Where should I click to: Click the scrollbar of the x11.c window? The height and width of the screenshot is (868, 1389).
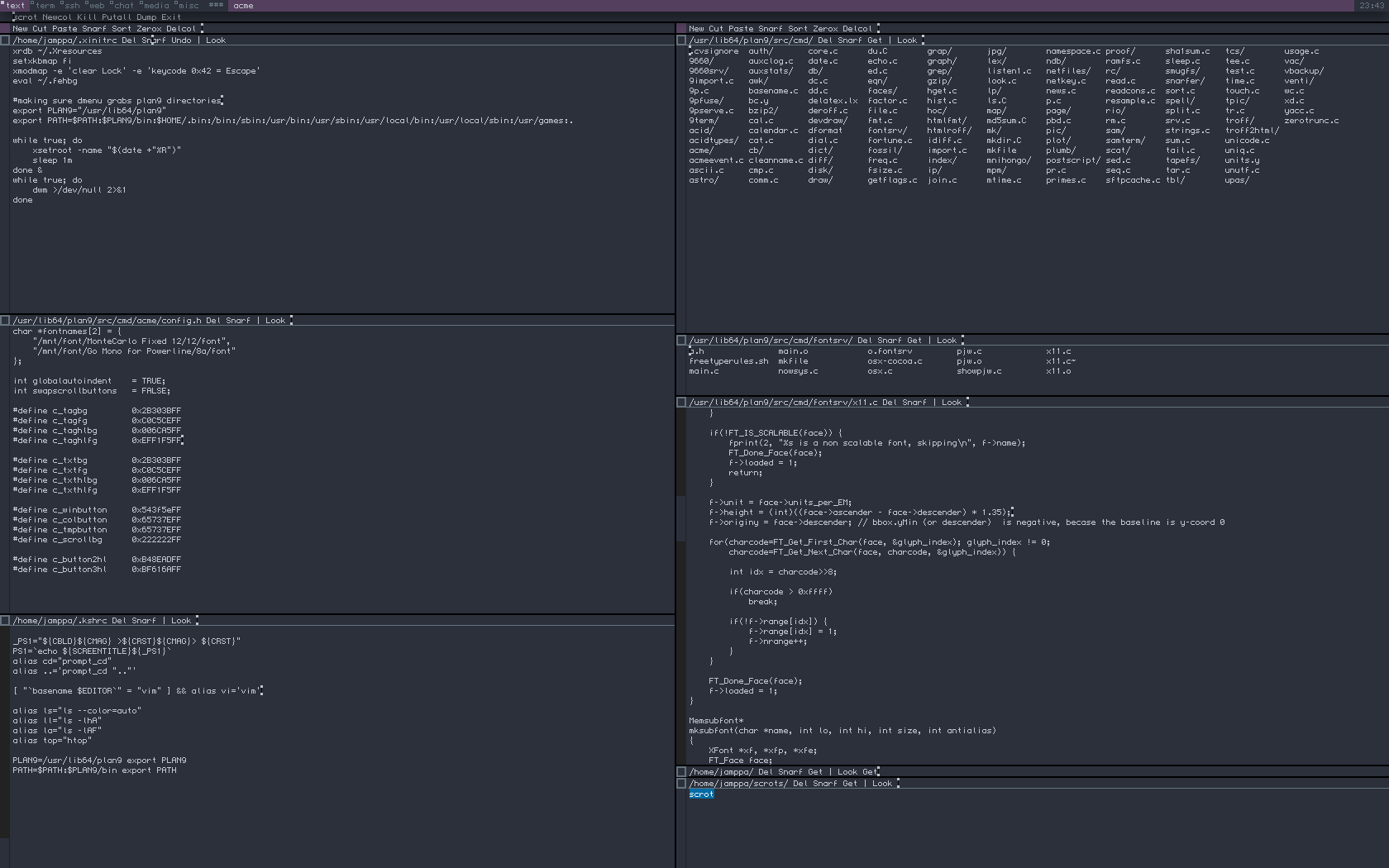point(681,586)
